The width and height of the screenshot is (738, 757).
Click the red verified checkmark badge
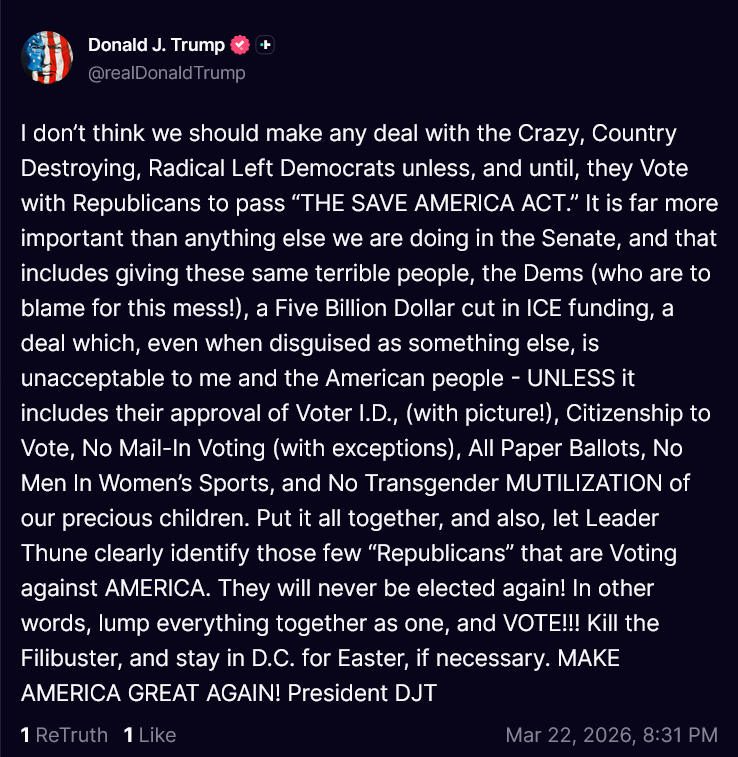click(x=240, y=45)
